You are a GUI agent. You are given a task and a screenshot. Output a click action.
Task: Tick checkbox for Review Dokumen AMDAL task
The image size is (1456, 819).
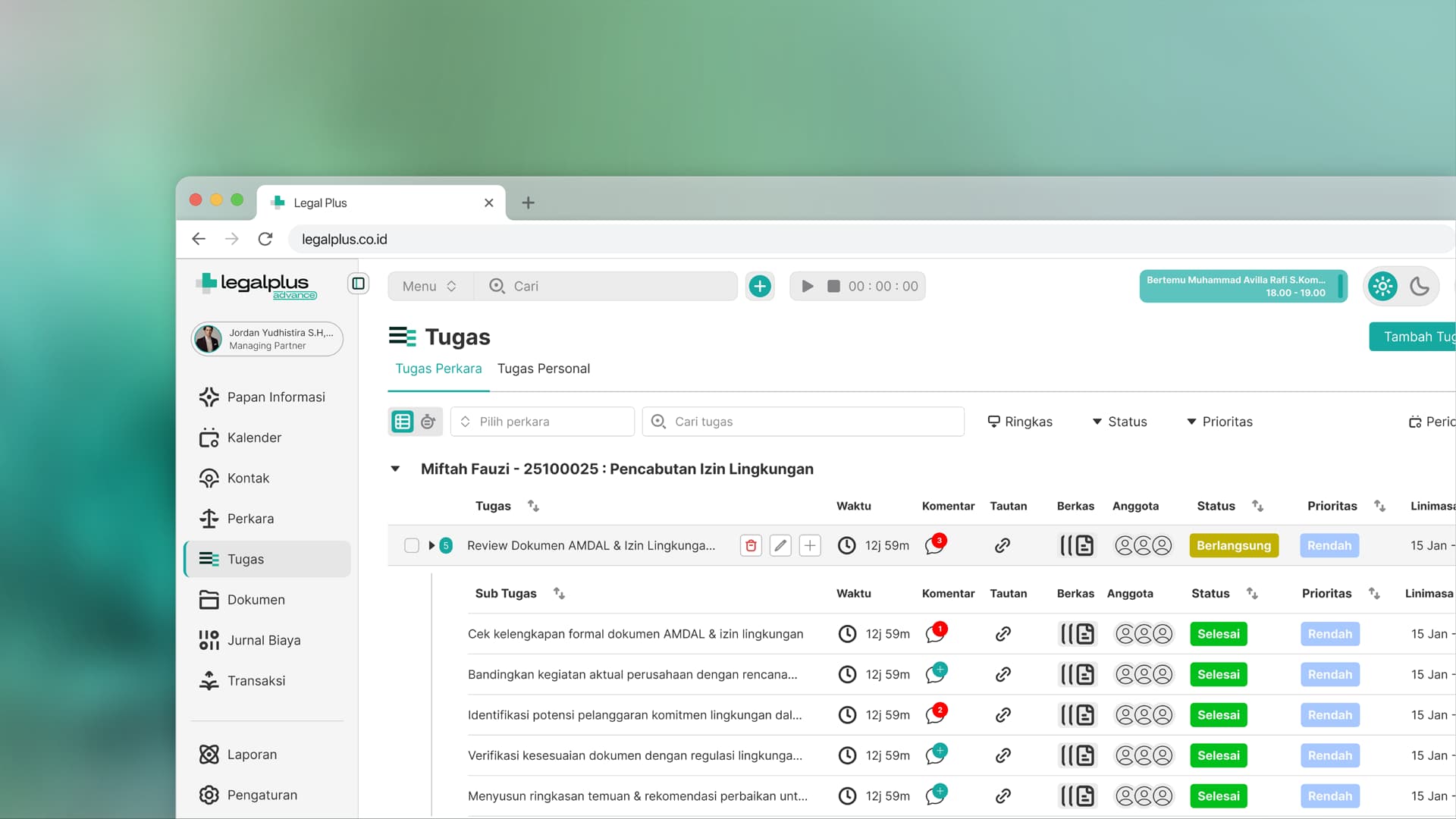(x=412, y=545)
